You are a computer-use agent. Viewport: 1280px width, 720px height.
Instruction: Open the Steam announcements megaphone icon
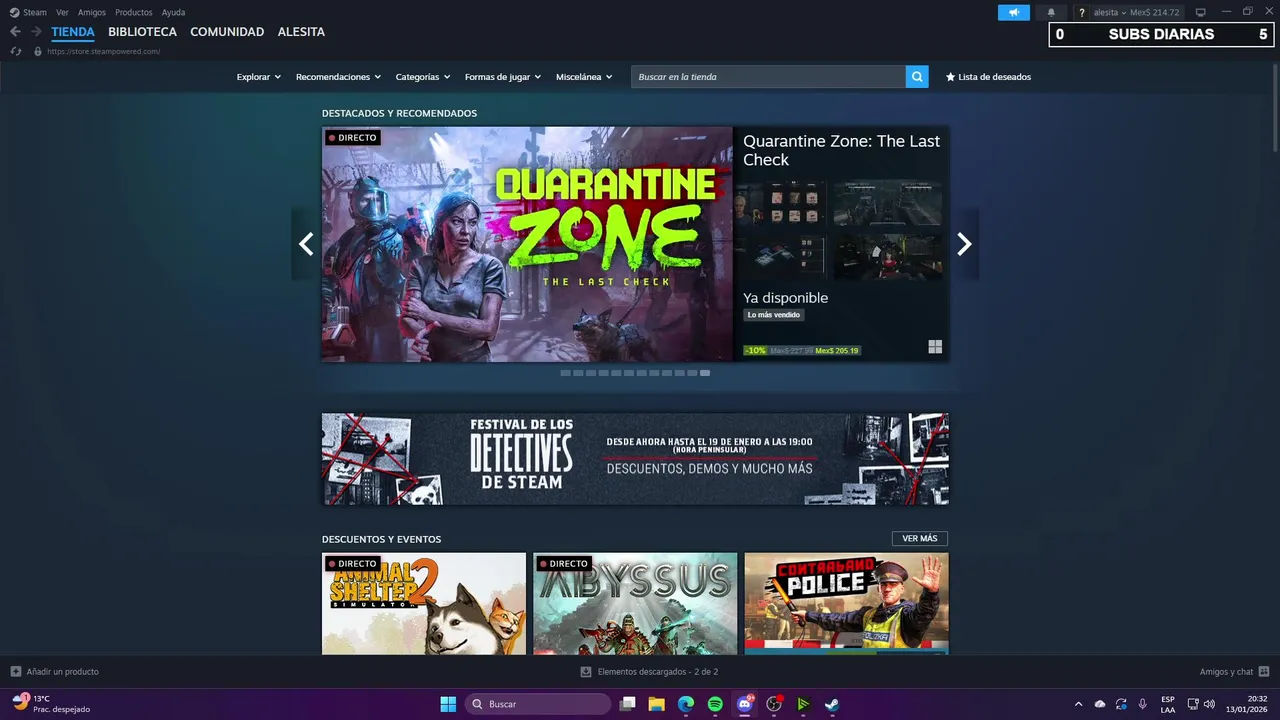click(1013, 12)
